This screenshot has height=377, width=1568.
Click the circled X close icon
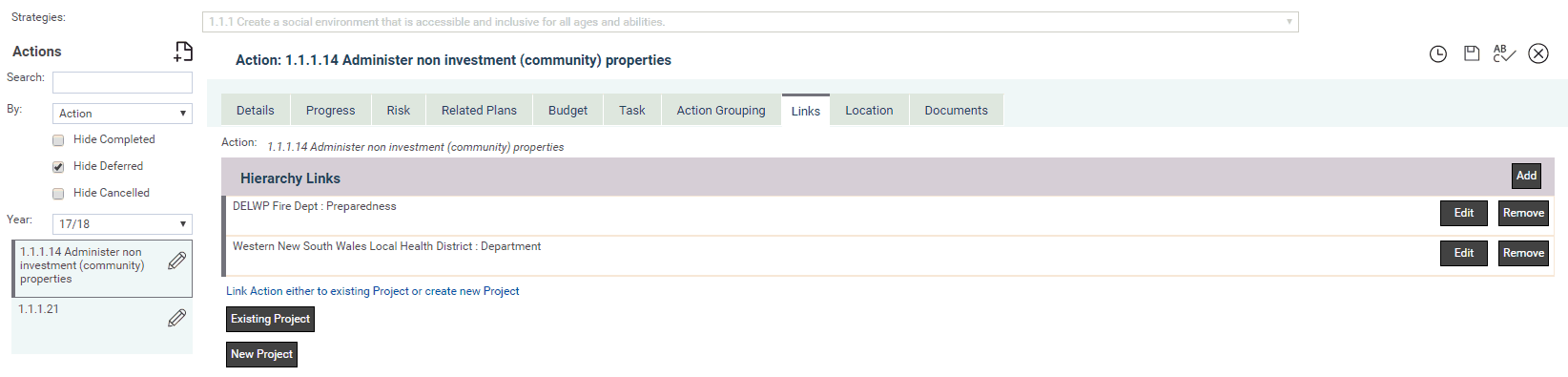(1538, 53)
